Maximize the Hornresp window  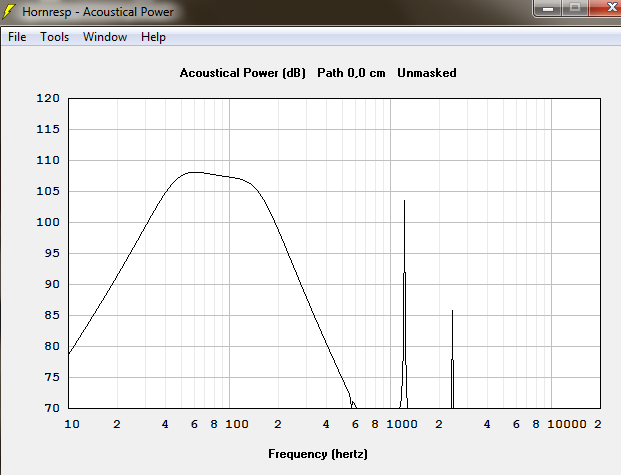575,8
